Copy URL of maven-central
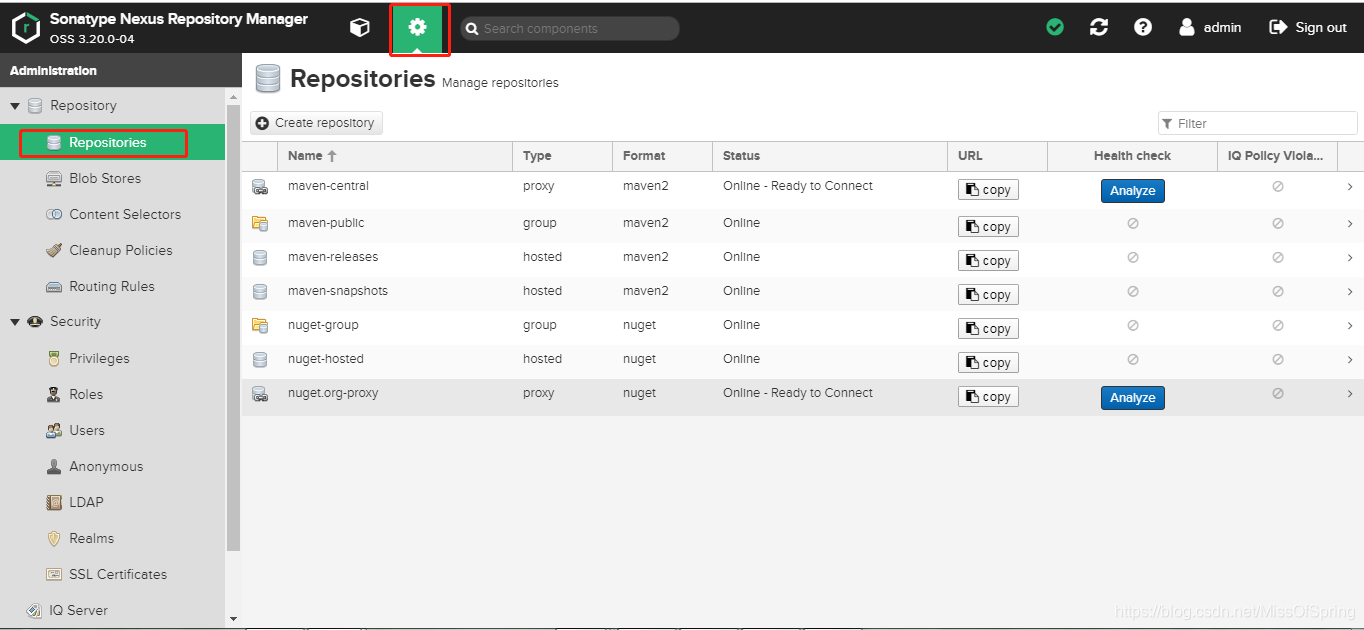 [988, 190]
